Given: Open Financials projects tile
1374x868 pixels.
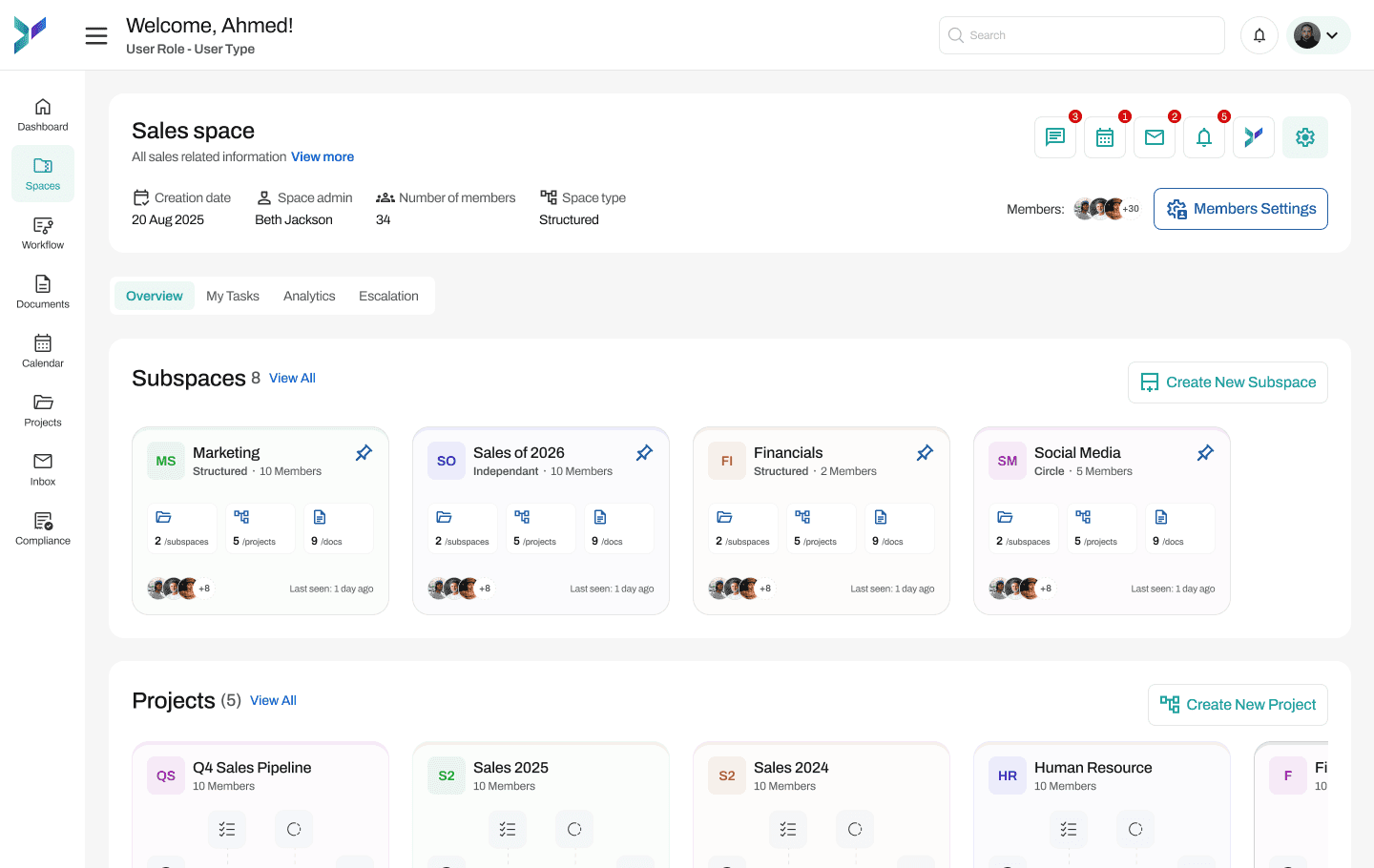Looking at the screenshot, I should click(x=822, y=528).
